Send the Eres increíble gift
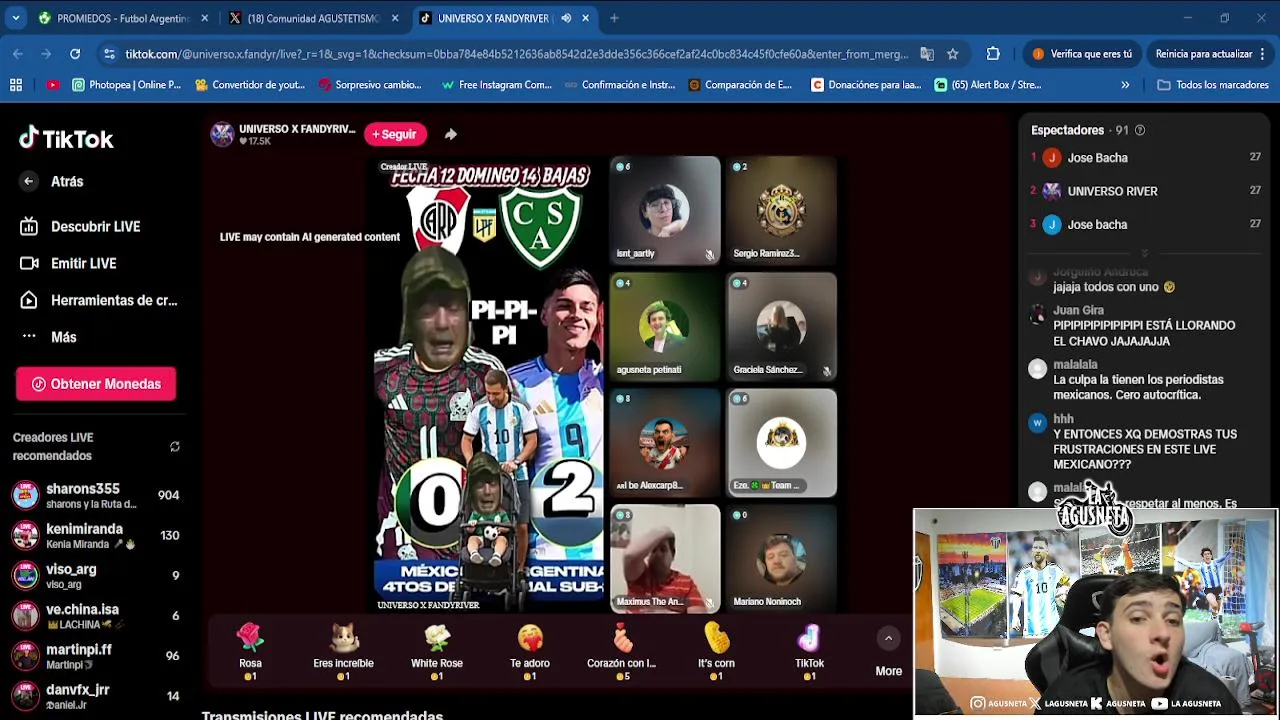Viewport: 1280px width, 720px height. (343, 652)
